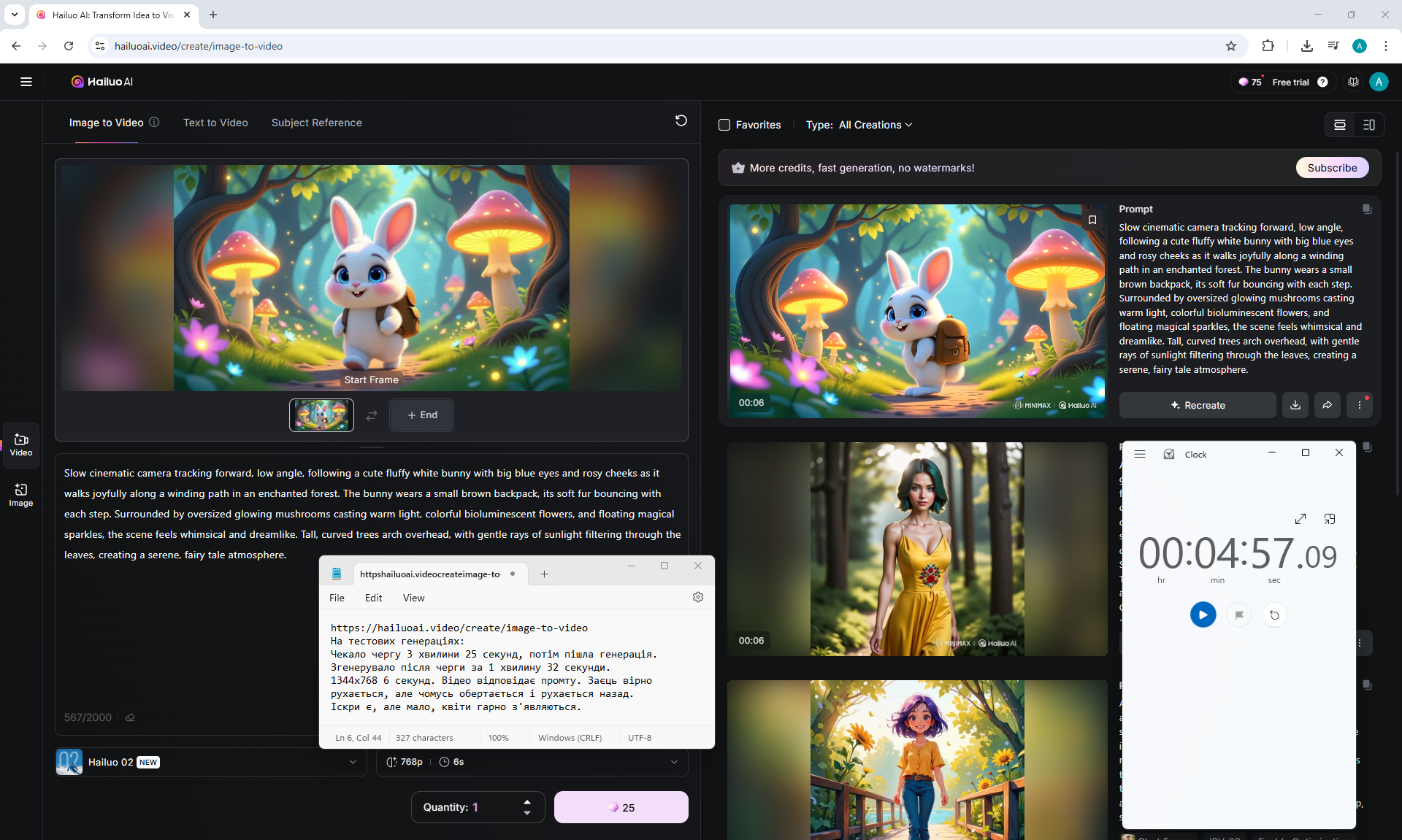Enable the Favorites checkbox
This screenshot has height=840, width=1402.
[724, 125]
